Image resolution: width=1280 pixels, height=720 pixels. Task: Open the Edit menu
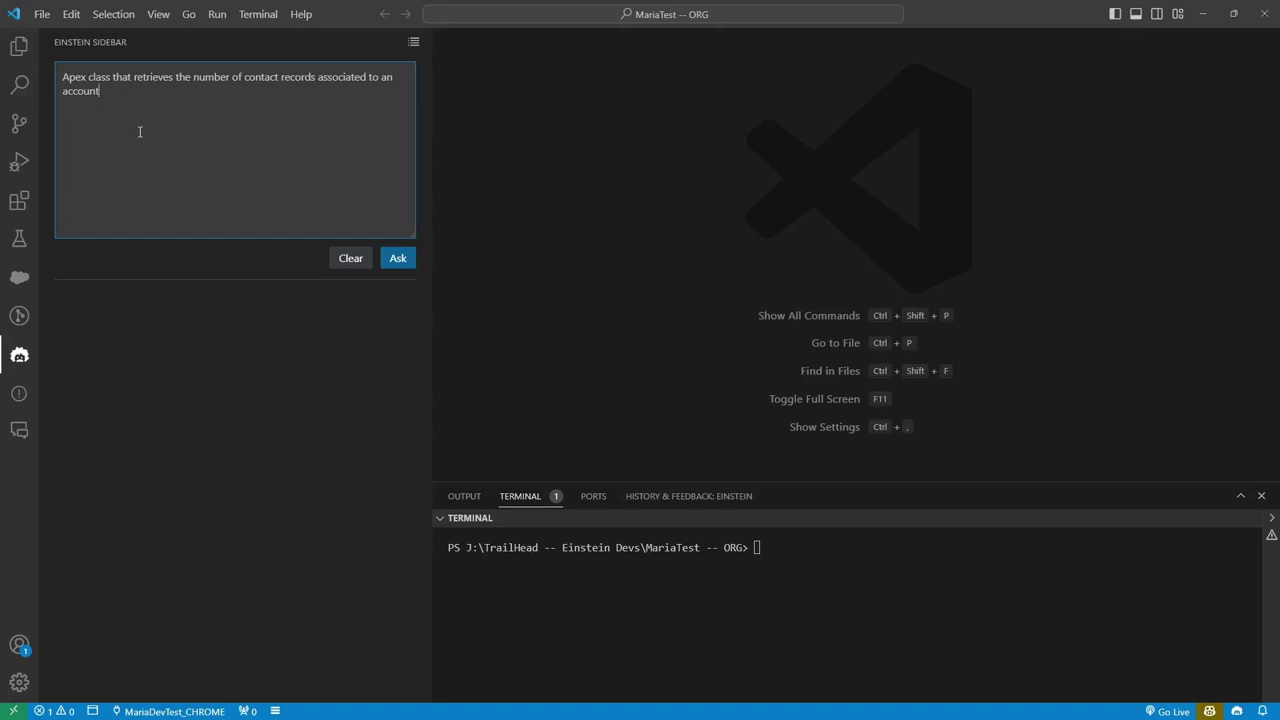pyautogui.click(x=71, y=14)
